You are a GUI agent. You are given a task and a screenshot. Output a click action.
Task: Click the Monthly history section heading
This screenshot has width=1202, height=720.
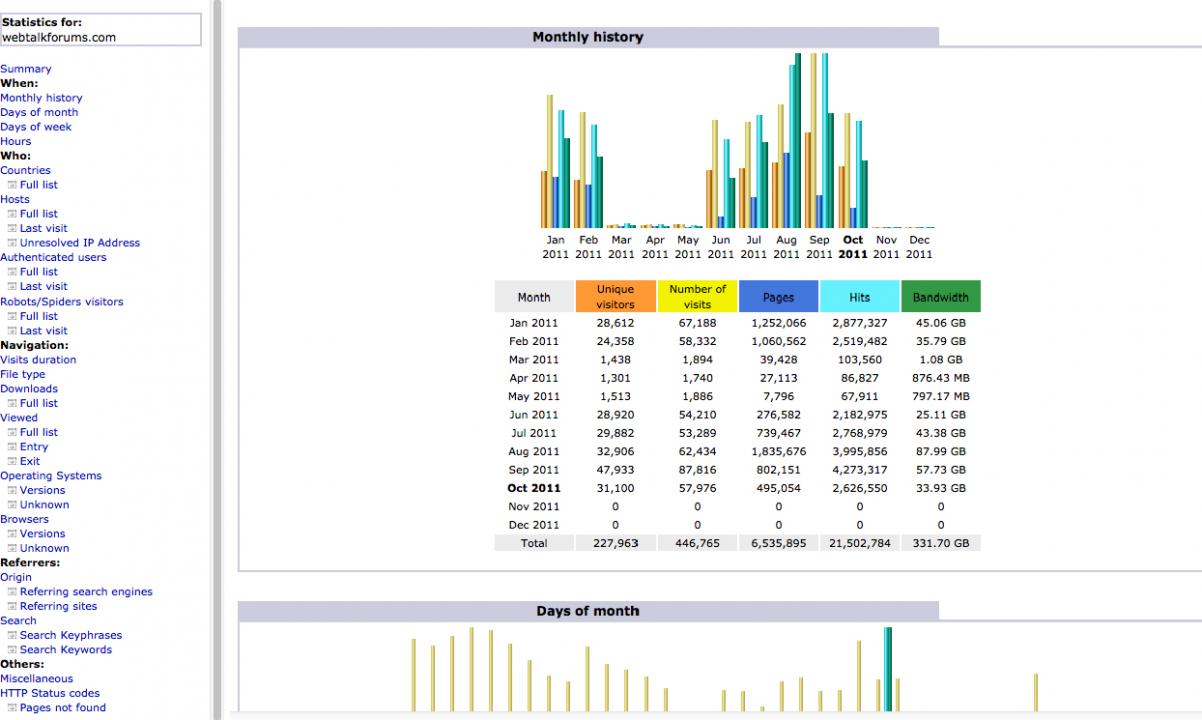(588, 37)
